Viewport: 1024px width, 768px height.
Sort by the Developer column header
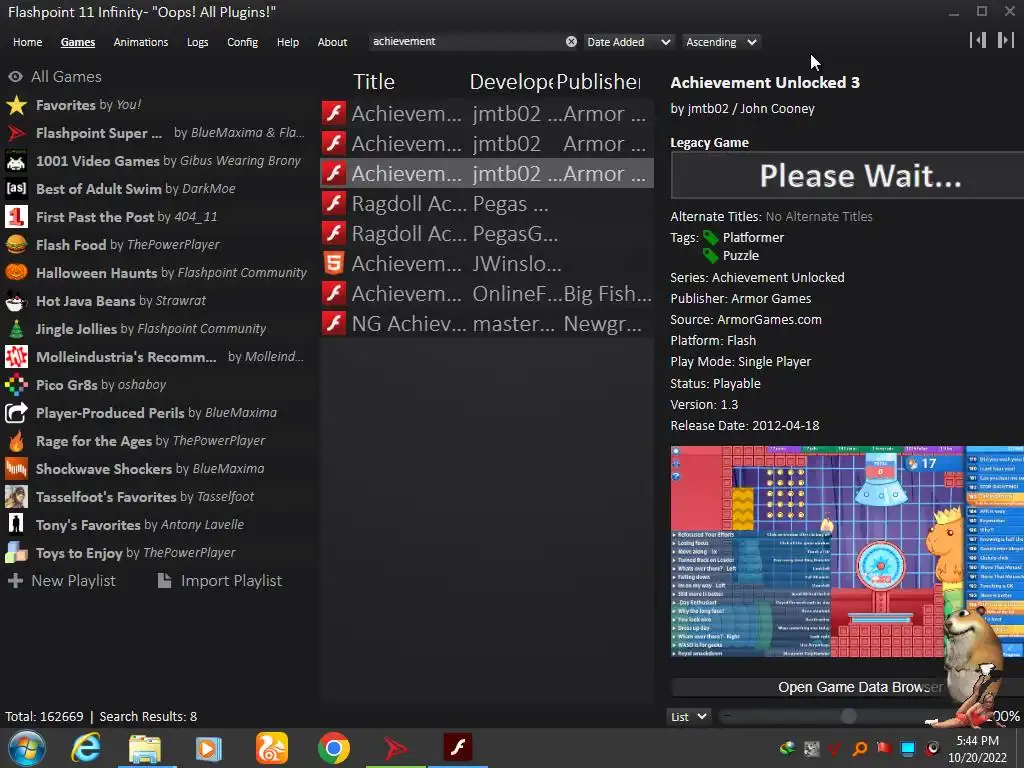[511, 82]
